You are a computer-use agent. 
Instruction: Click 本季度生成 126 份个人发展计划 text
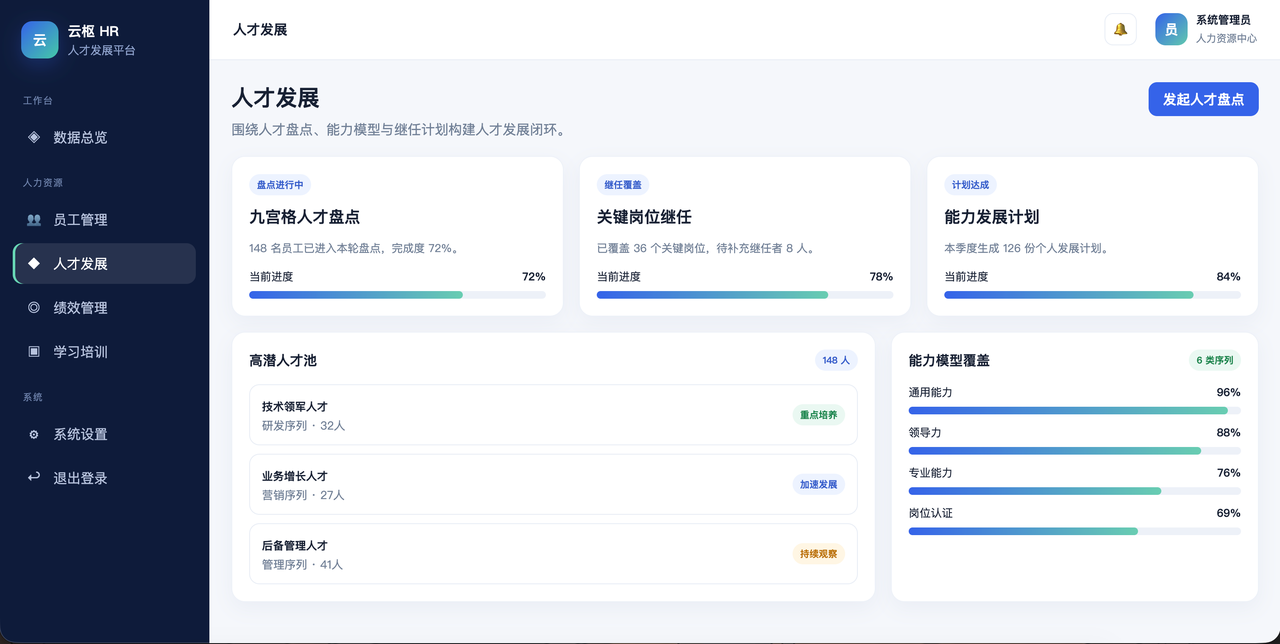click(x=1027, y=248)
